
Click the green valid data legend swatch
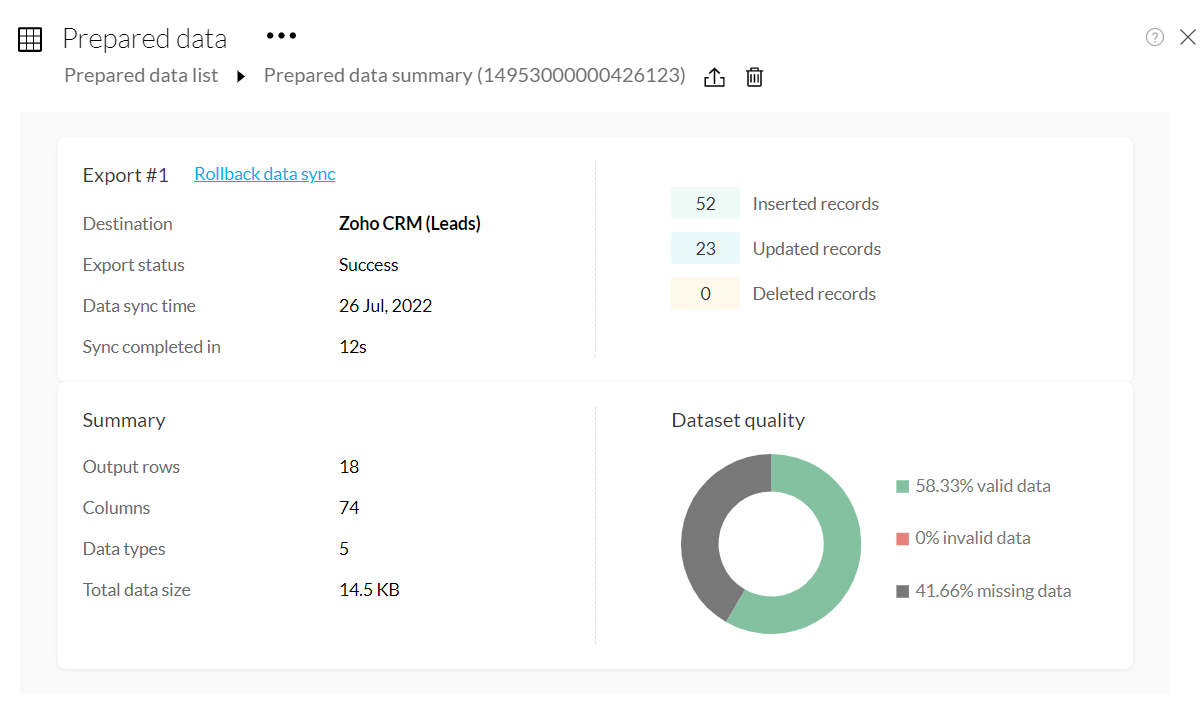tap(903, 487)
